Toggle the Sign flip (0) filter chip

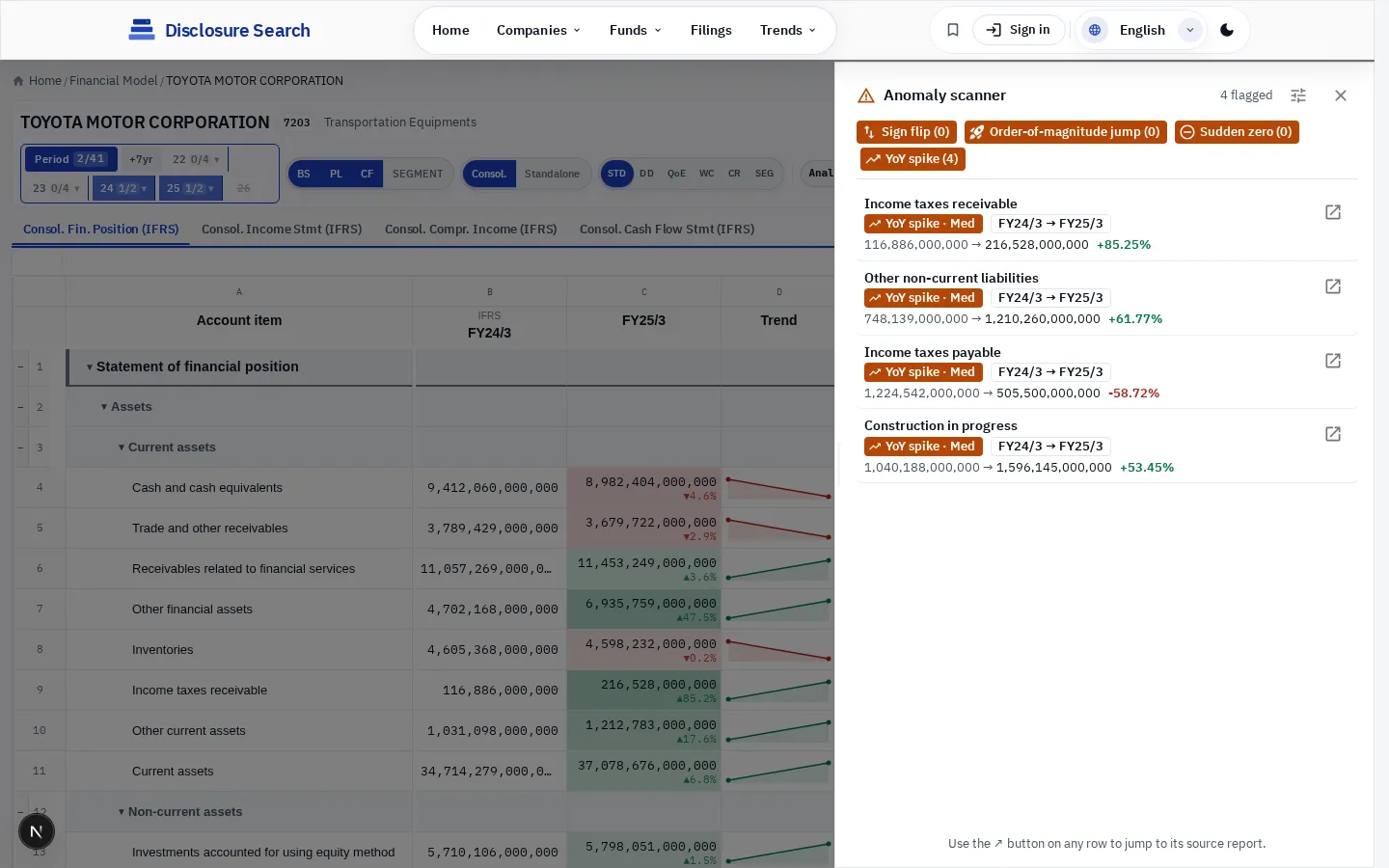[907, 132]
